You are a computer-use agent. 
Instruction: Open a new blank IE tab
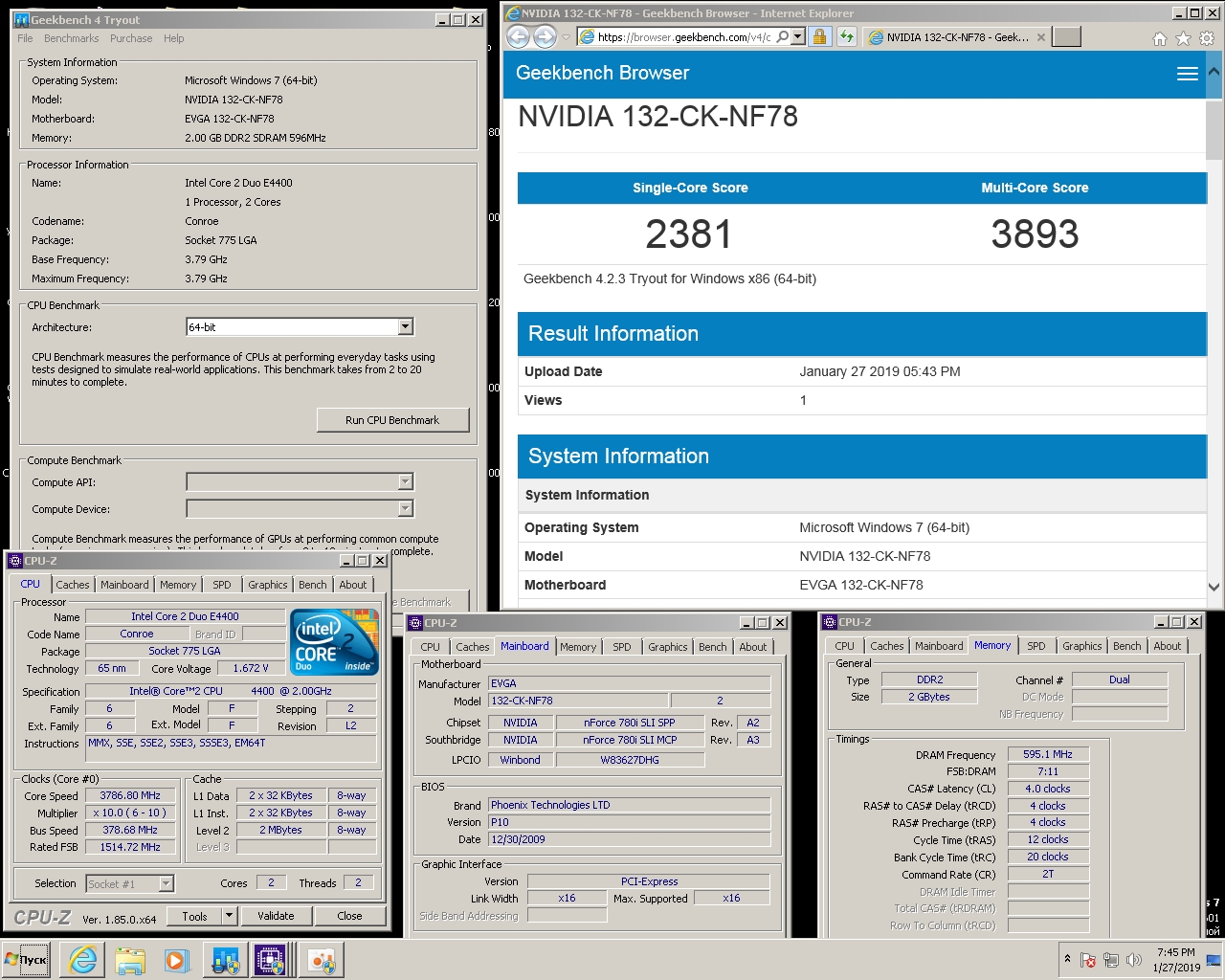point(1066,37)
